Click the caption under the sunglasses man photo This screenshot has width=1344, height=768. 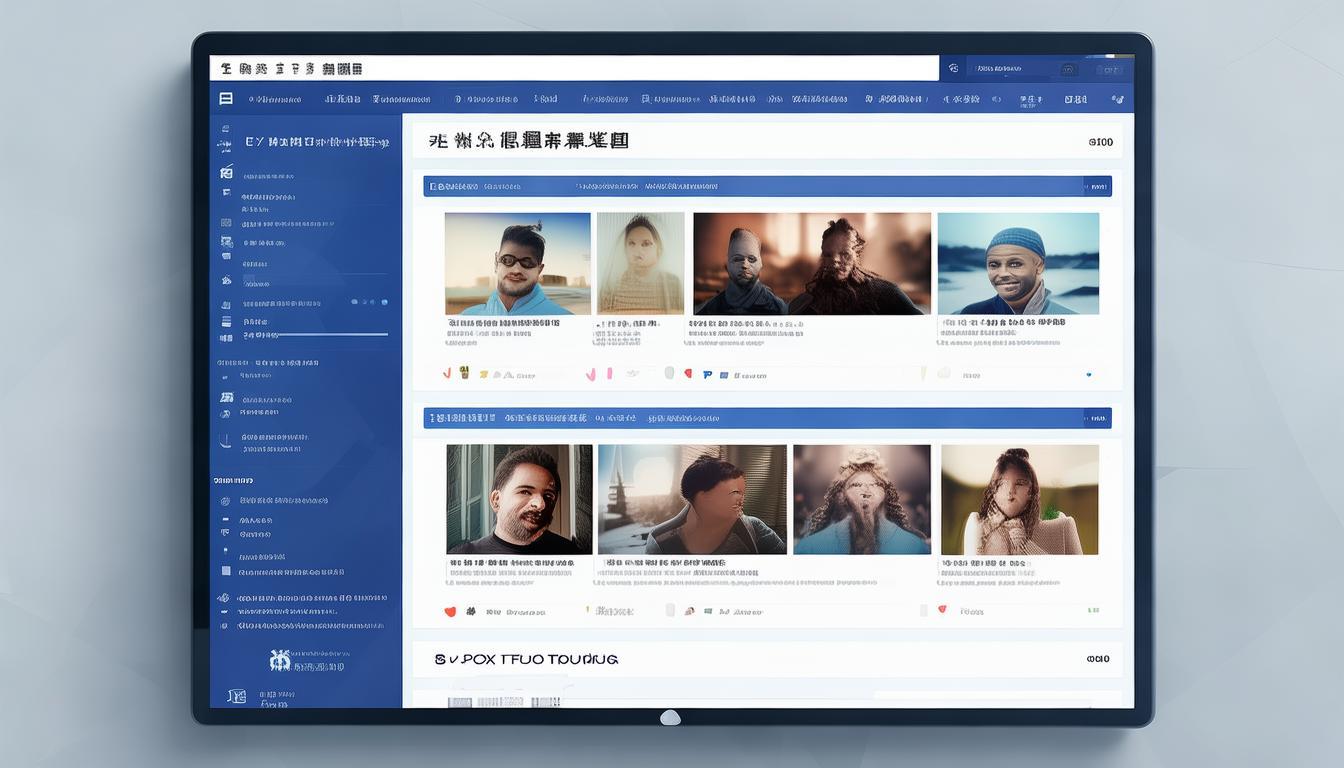(503, 323)
